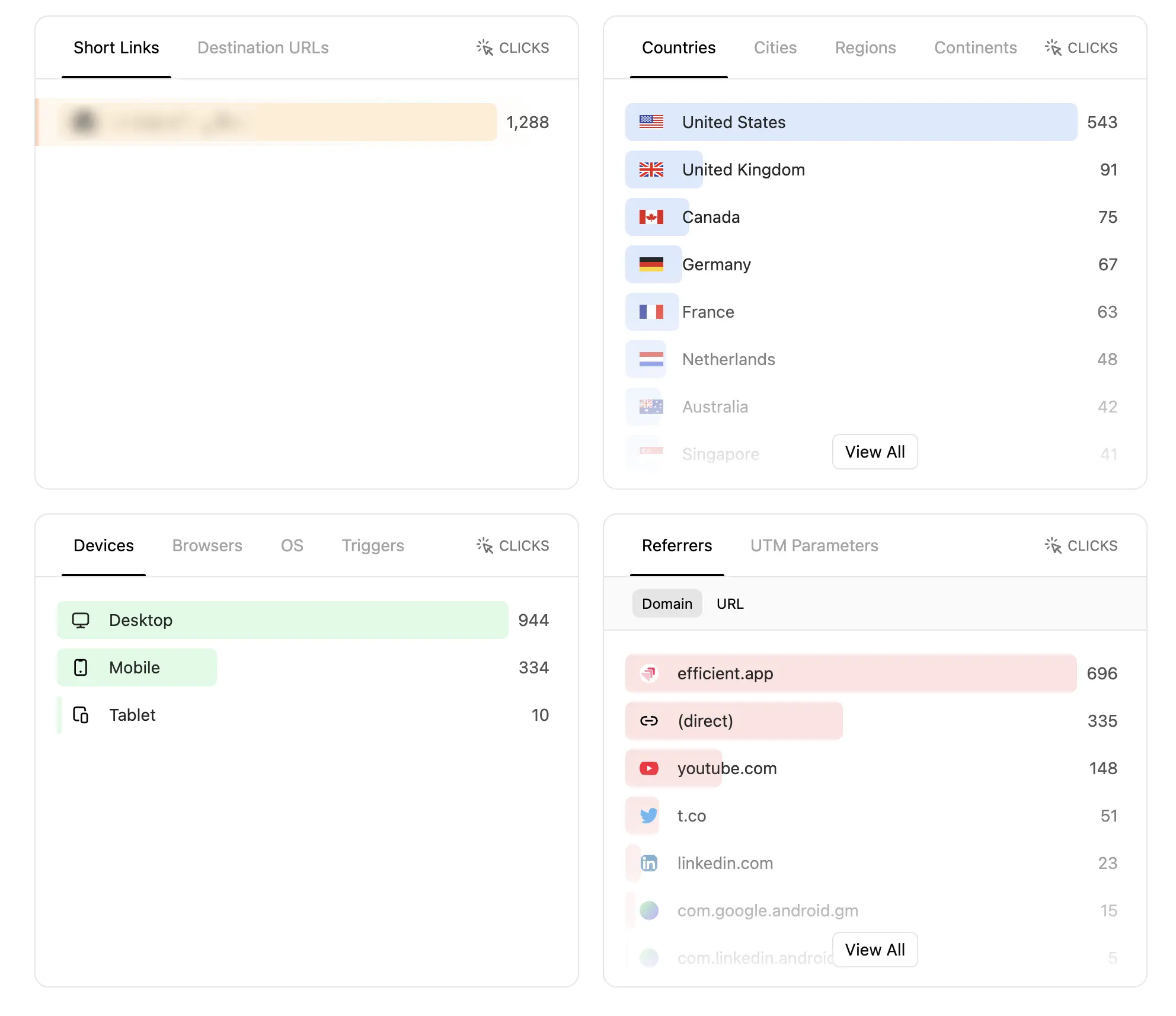Open the CLICKS selector in Short Links panel
Viewport: 1176px width, 1016px height.
point(512,47)
